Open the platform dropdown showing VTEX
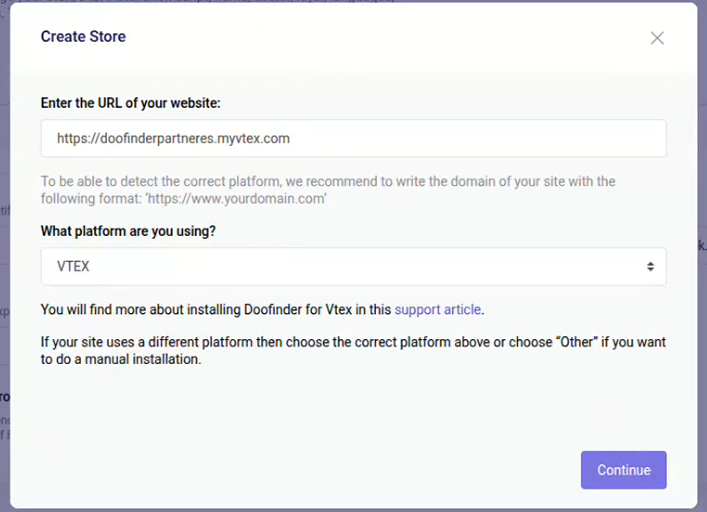 [x=354, y=266]
